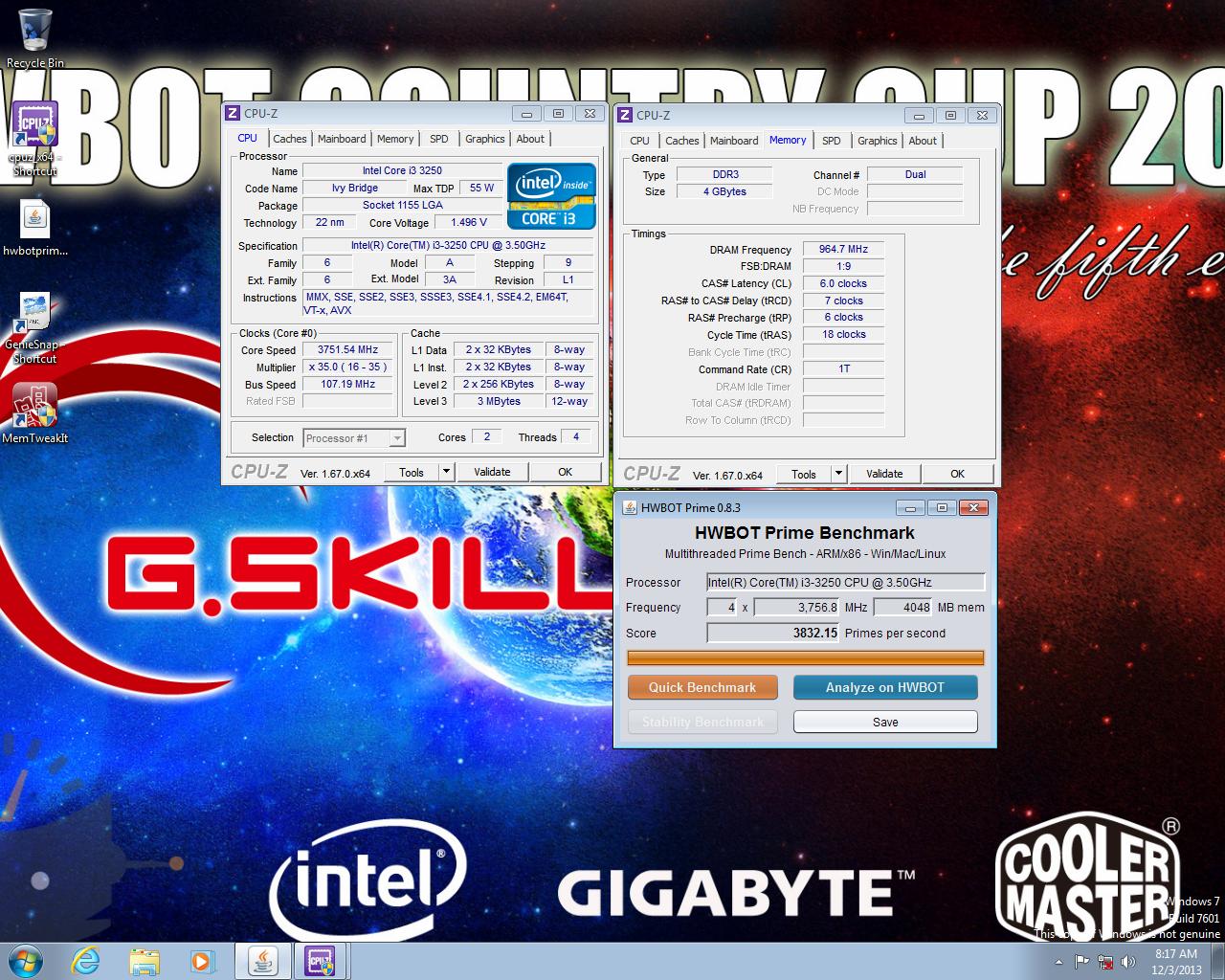Click the Tools button in the Memory CPU-Z window

(x=804, y=474)
